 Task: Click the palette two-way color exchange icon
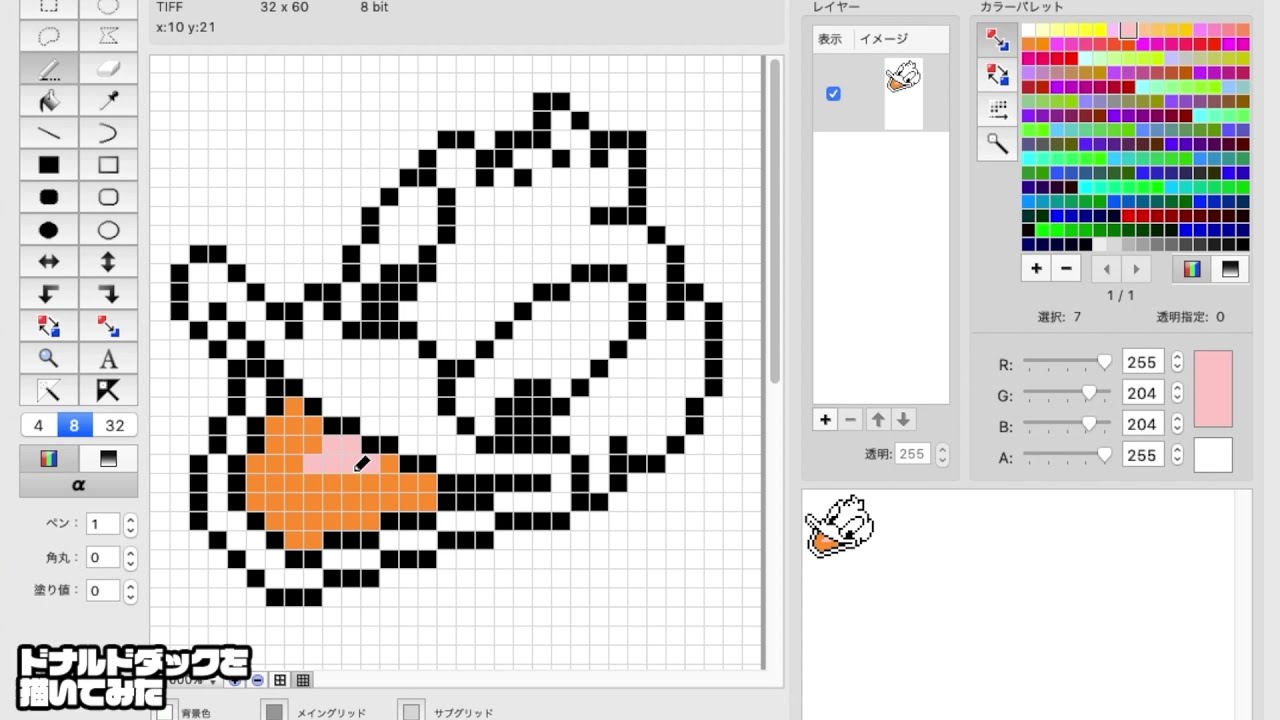[x=997, y=75]
